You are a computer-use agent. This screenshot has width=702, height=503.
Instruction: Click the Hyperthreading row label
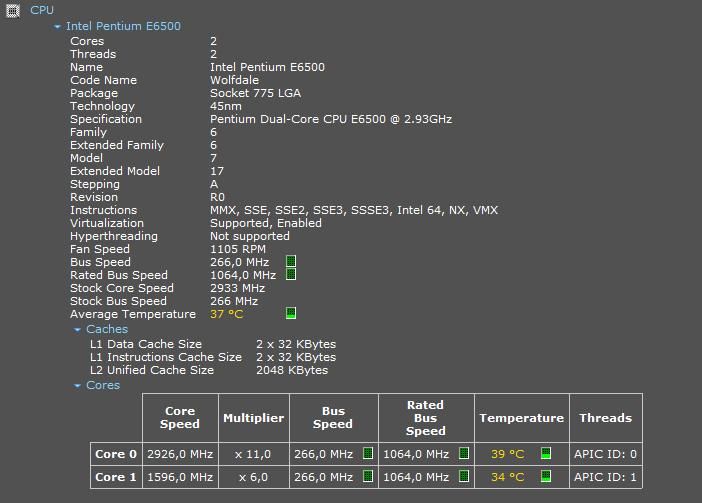click(x=114, y=235)
